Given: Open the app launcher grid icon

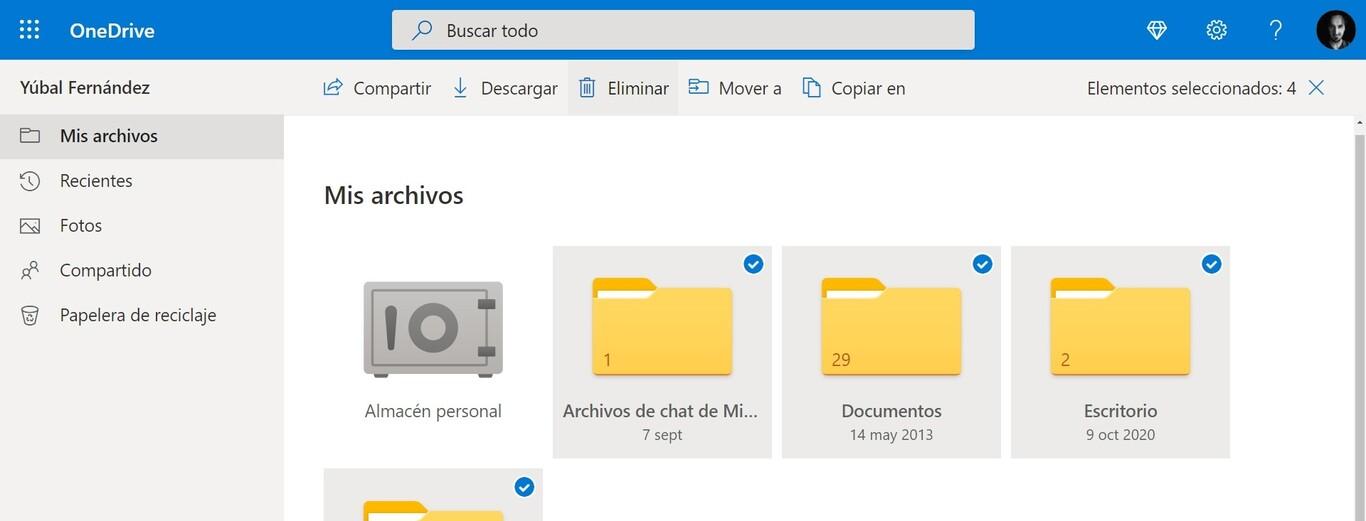Looking at the screenshot, I should [30, 30].
